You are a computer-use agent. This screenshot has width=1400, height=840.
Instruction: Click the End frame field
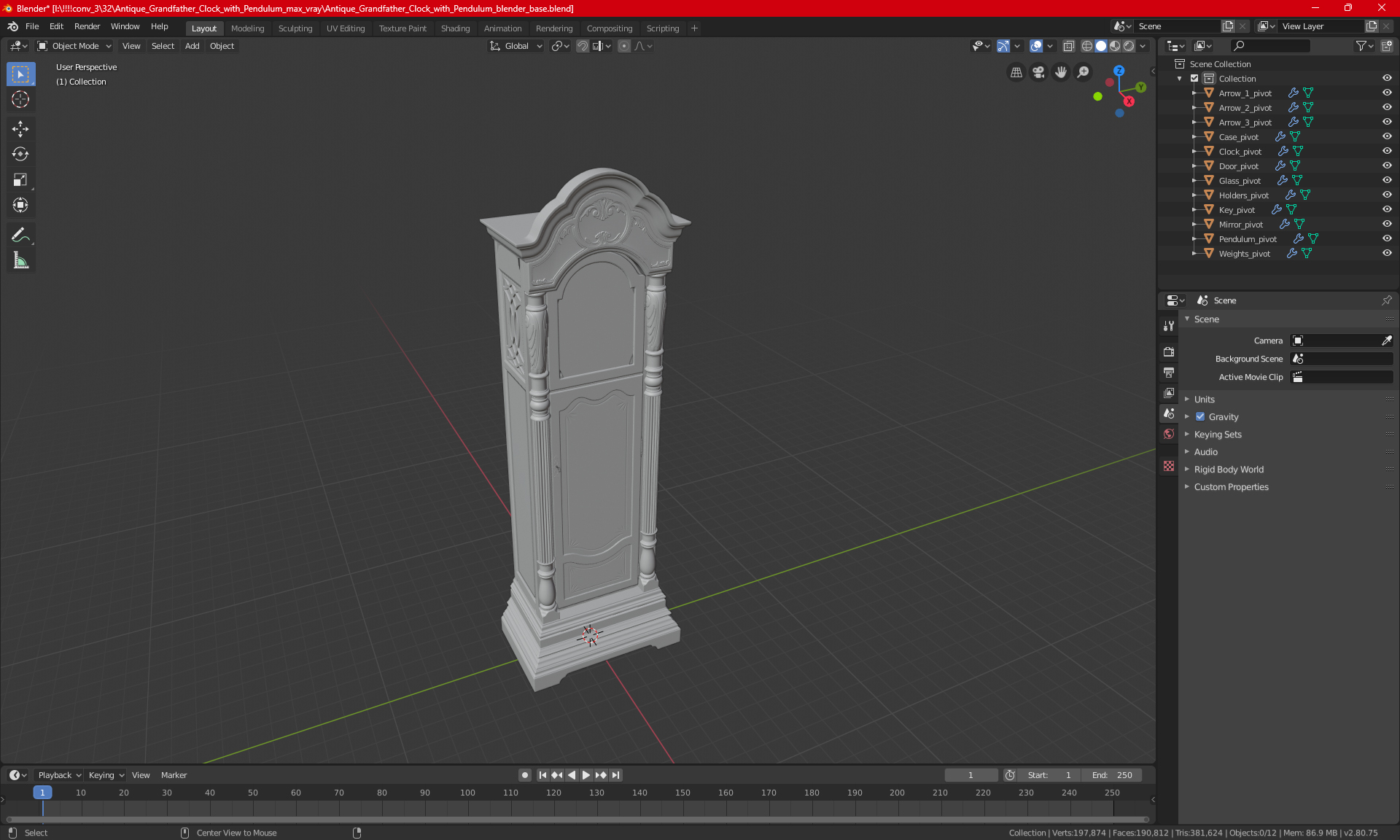pyautogui.click(x=1112, y=775)
